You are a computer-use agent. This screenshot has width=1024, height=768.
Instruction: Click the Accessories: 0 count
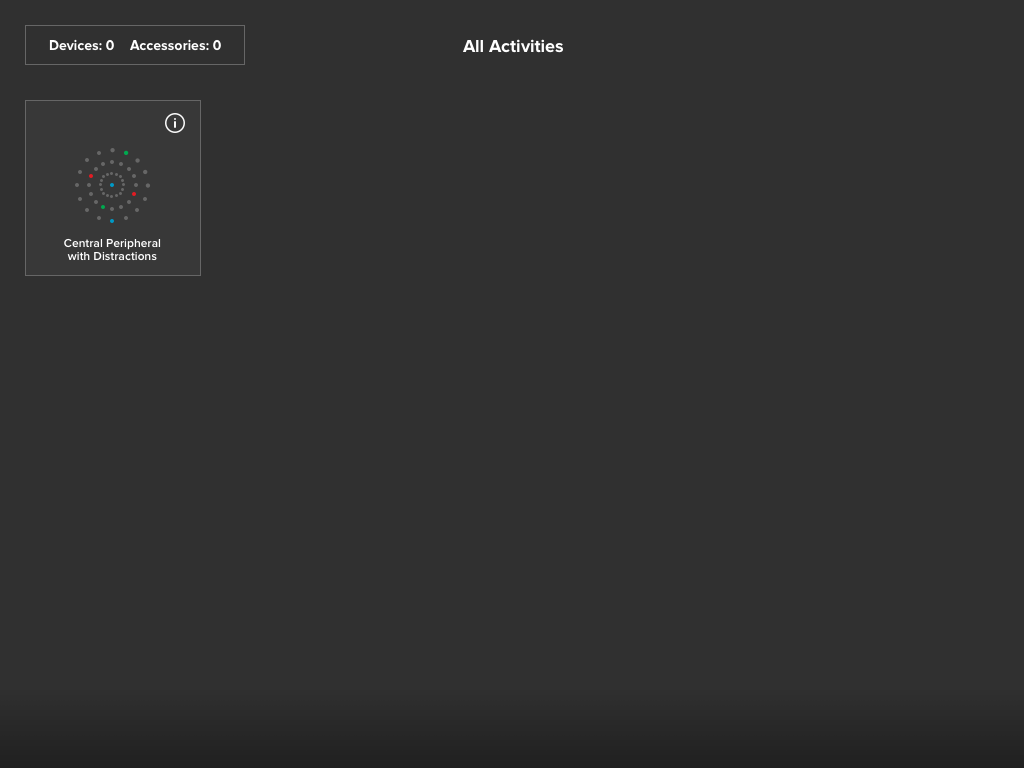[x=176, y=46]
